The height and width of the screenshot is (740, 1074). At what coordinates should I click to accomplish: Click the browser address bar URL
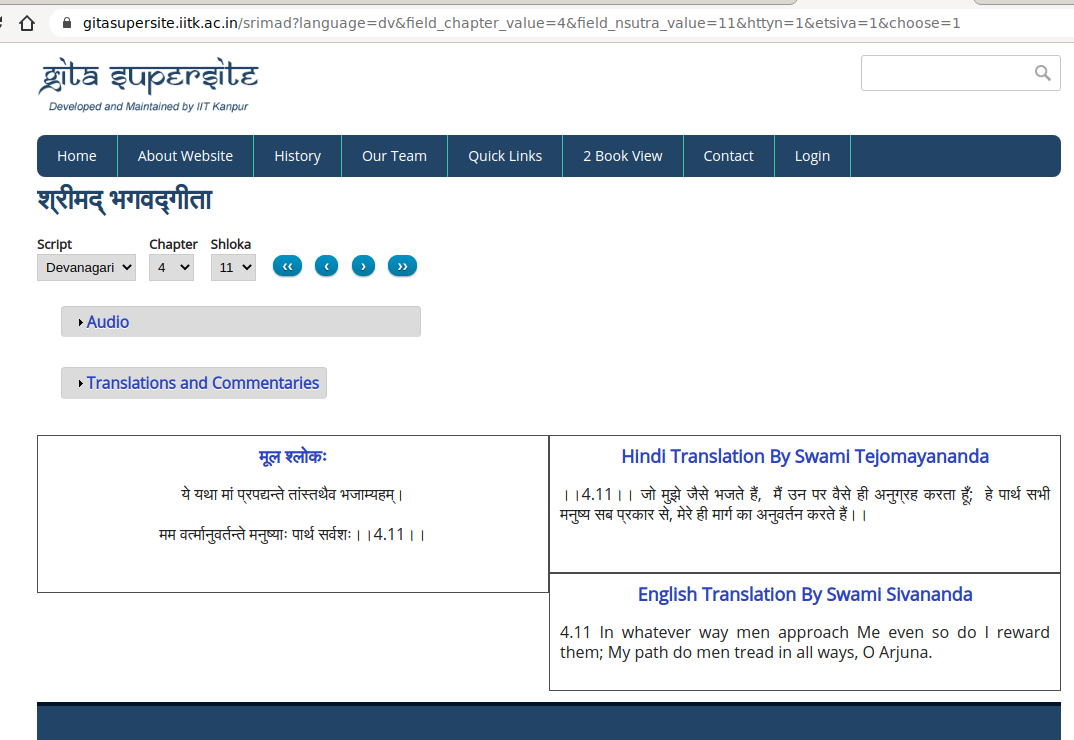(521, 23)
